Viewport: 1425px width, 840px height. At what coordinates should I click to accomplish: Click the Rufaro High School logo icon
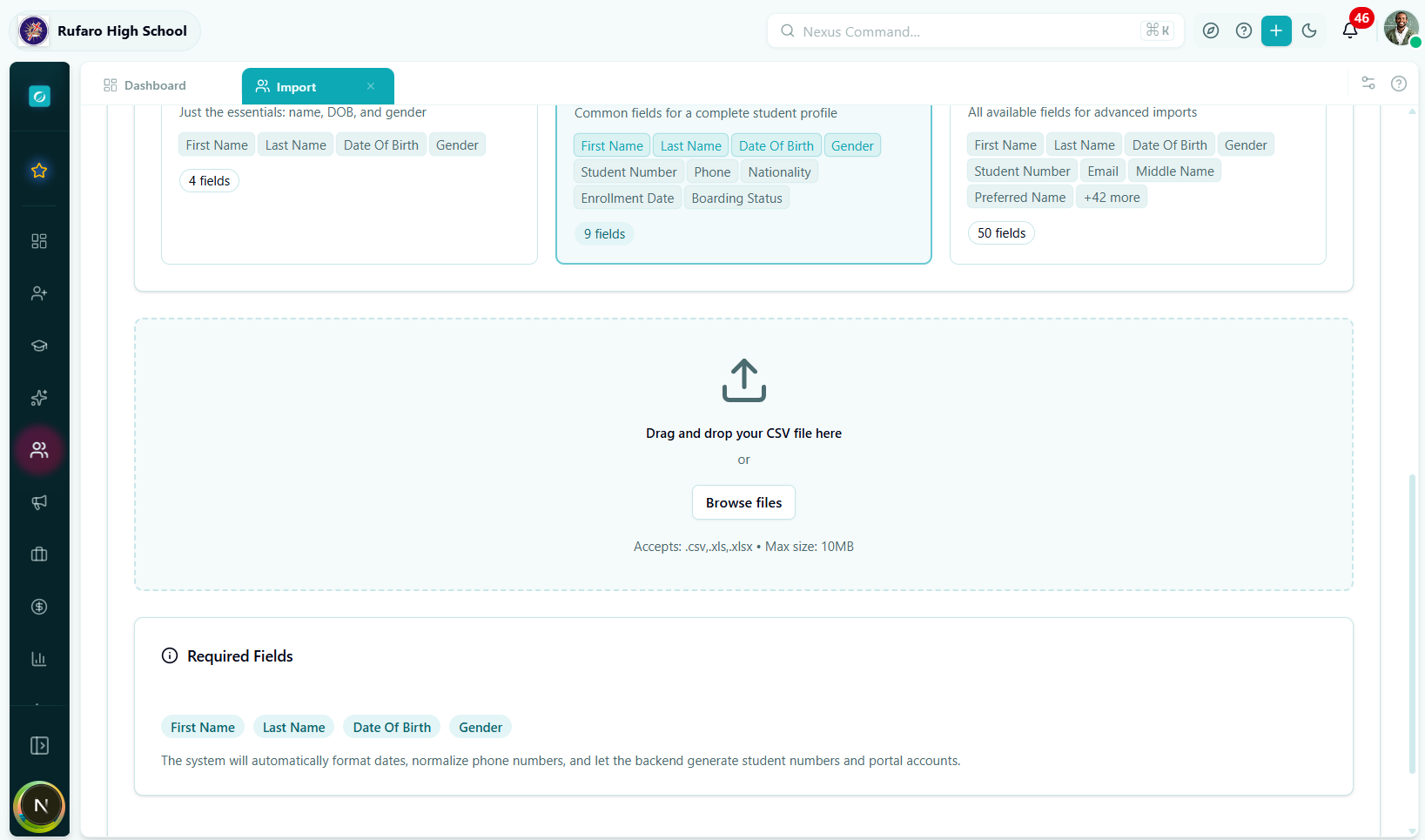click(x=34, y=31)
